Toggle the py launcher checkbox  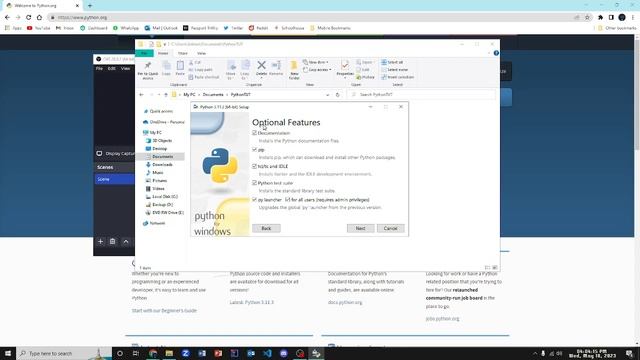click(255, 200)
